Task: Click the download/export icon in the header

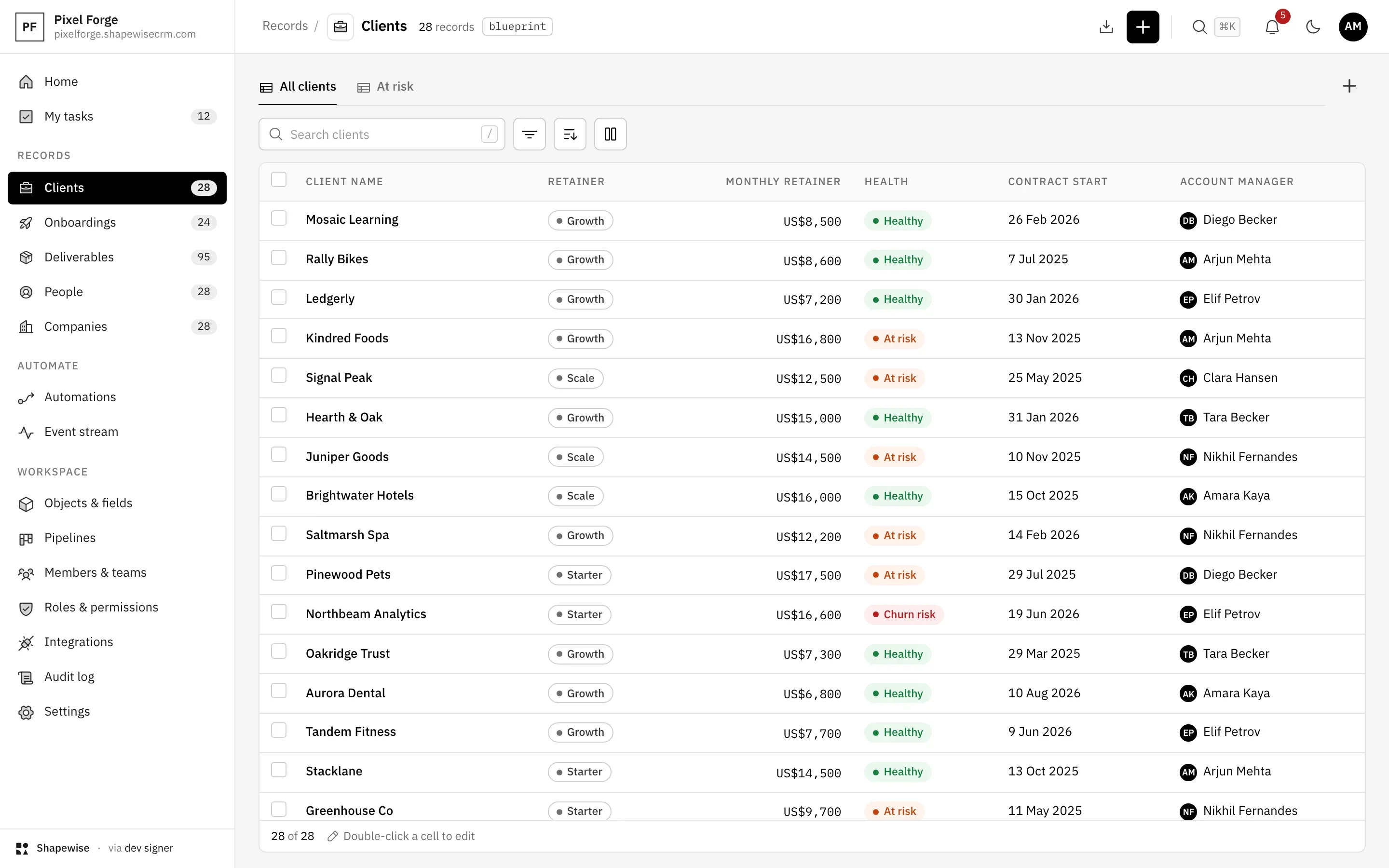Action: (1106, 27)
